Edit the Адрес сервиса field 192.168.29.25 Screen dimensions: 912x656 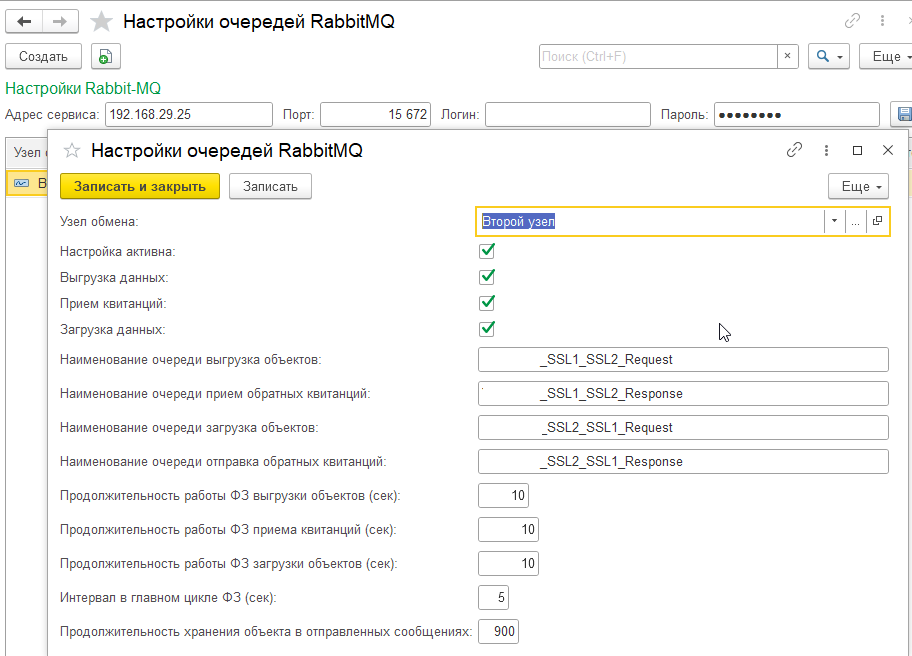click(x=188, y=115)
